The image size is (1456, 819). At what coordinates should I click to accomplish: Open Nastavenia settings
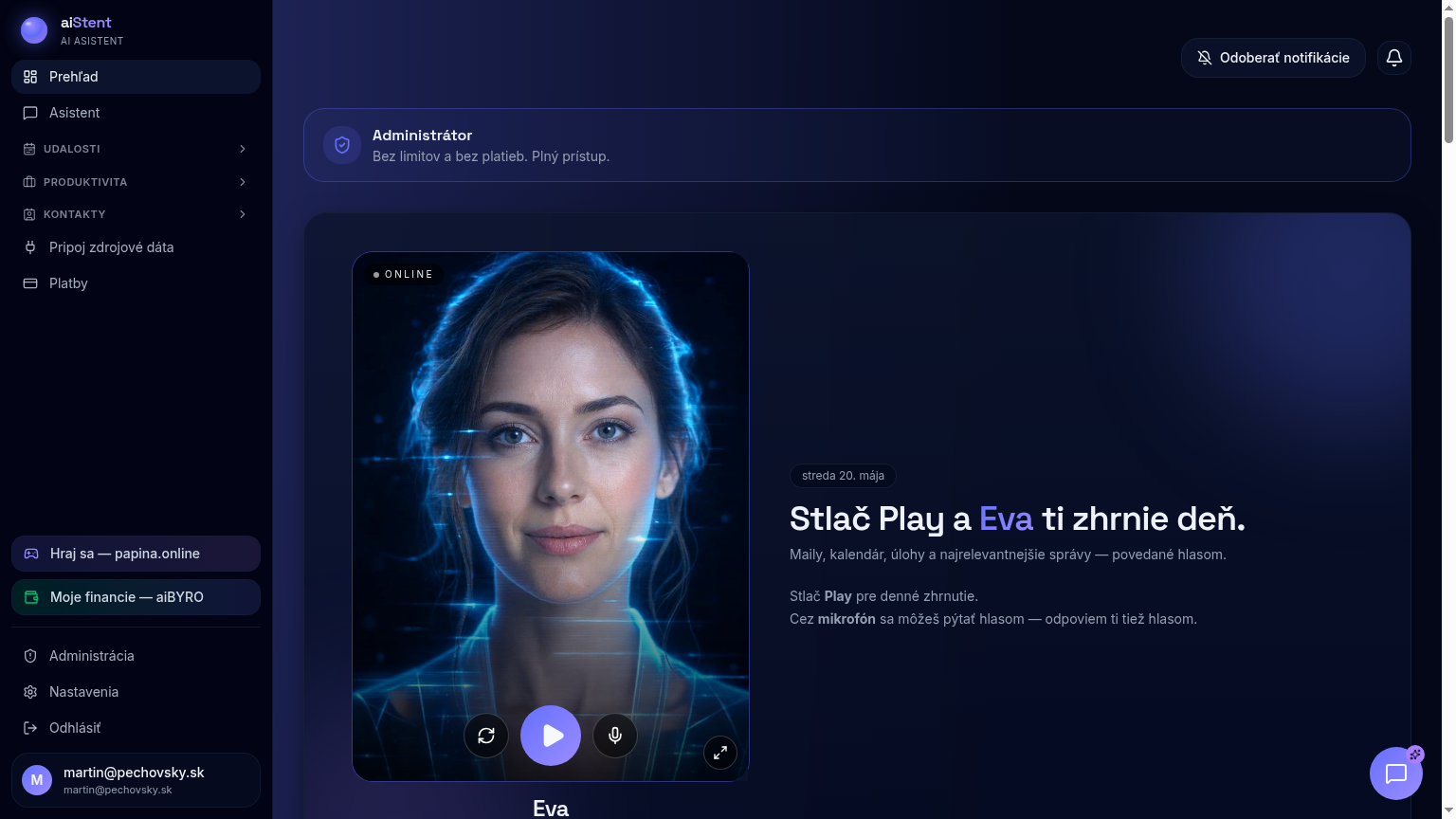tap(136, 692)
